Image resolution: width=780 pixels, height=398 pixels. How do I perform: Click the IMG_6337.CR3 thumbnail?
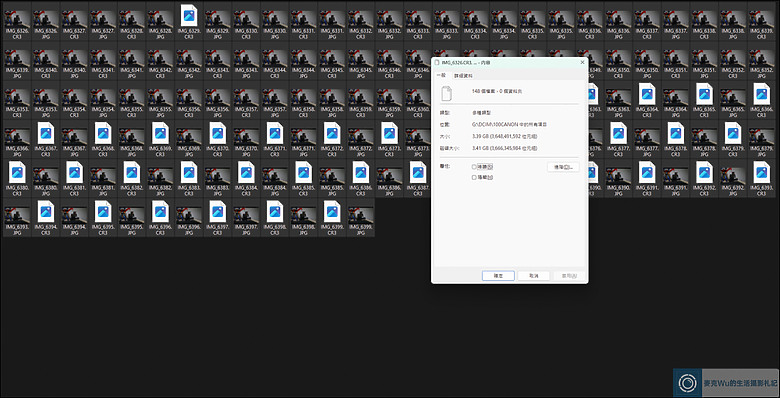click(647, 19)
